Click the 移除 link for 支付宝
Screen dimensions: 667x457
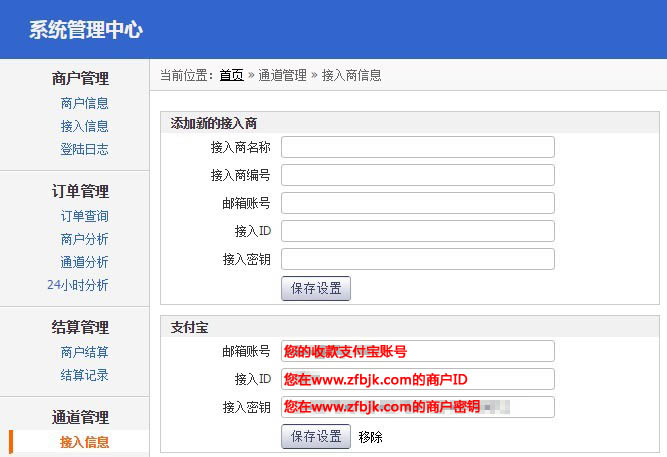click(x=371, y=437)
